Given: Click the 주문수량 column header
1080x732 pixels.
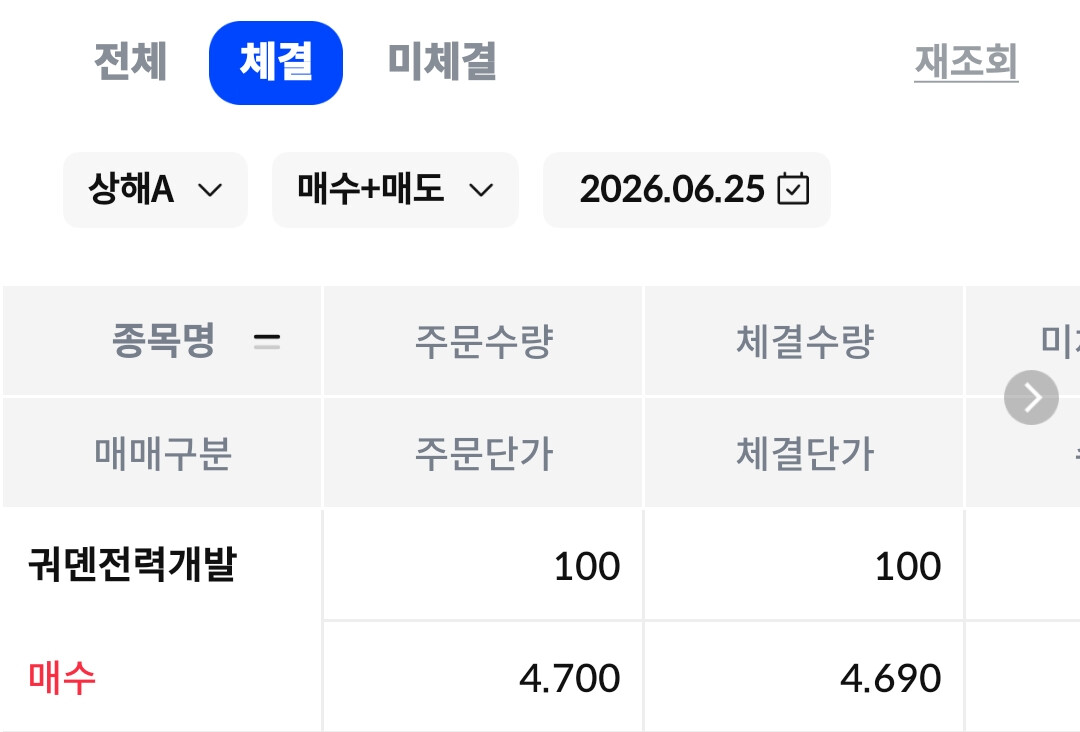Looking at the screenshot, I should (483, 341).
